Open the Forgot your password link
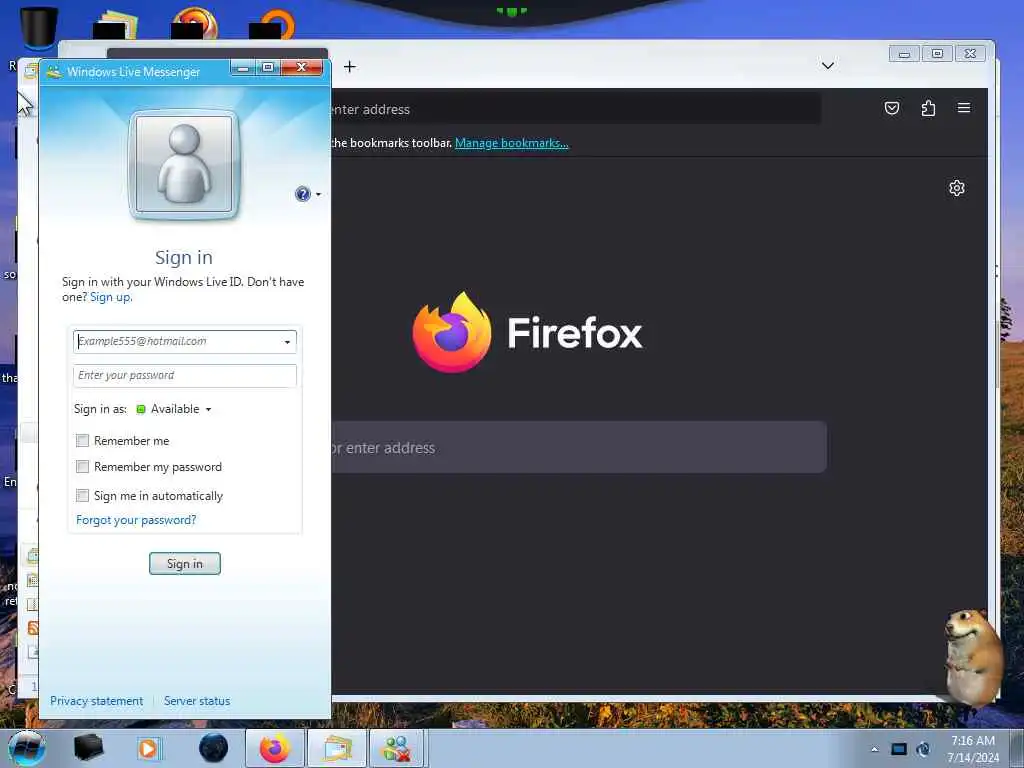Image resolution: width=1024 pixels, height=768 pixels. pos(136,520)
